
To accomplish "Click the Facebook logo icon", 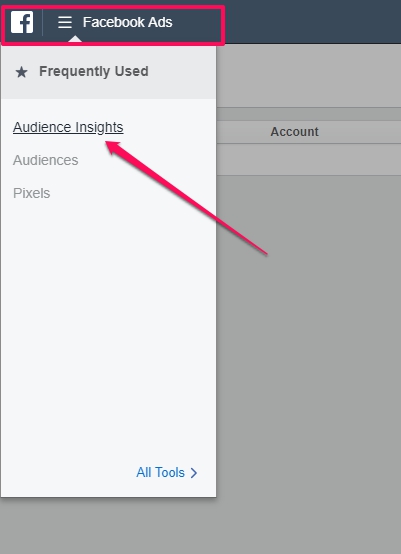I will 22,22.
